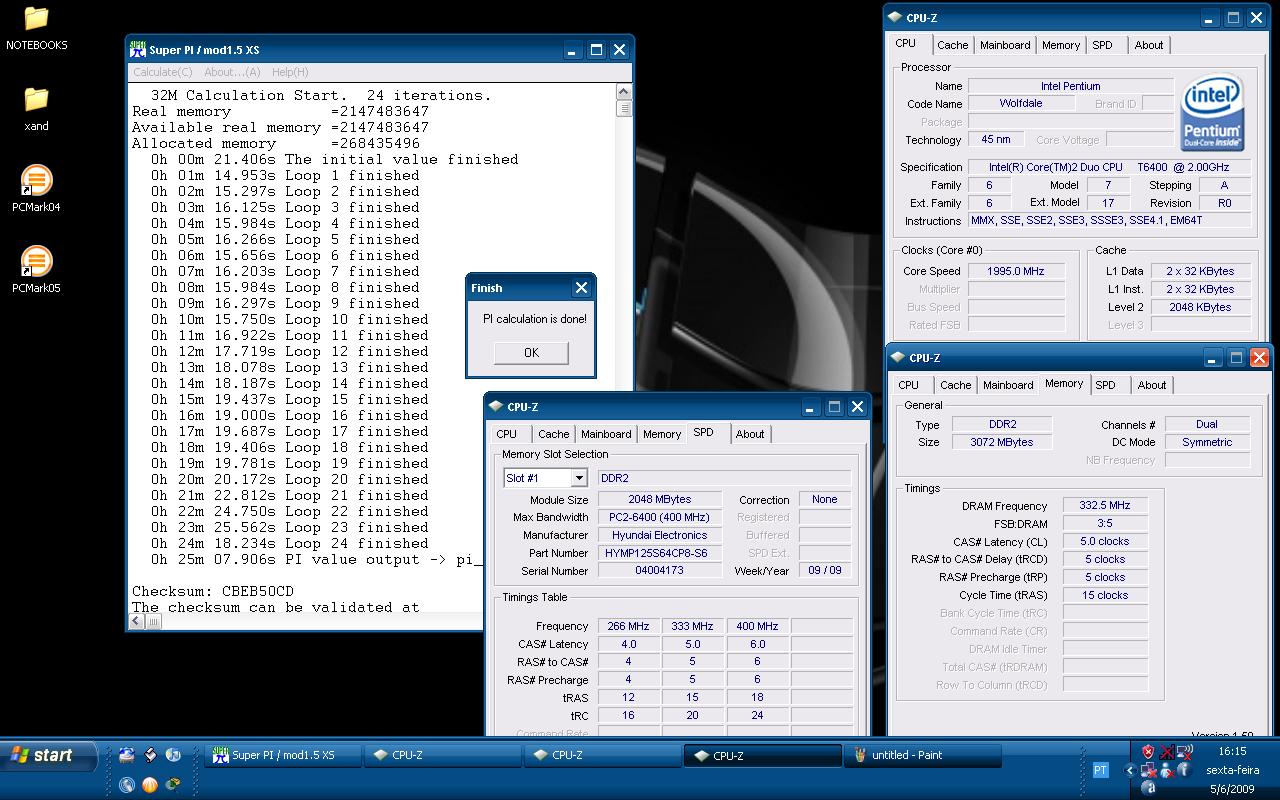Click the Super PI vertical scrollbar up arrow
This screenshot has width=1280, height=800.
click(624, 92)
